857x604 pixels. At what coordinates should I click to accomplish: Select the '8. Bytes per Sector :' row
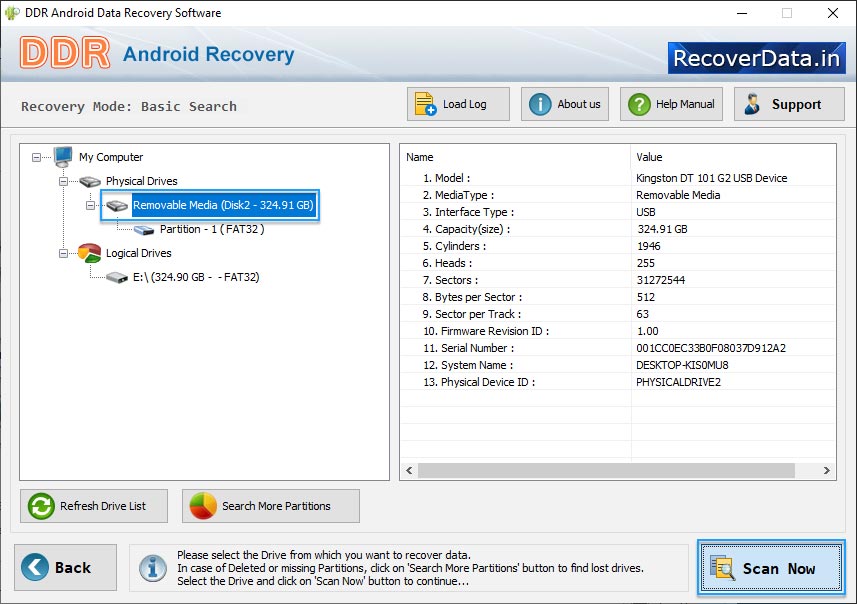point(618,297)
